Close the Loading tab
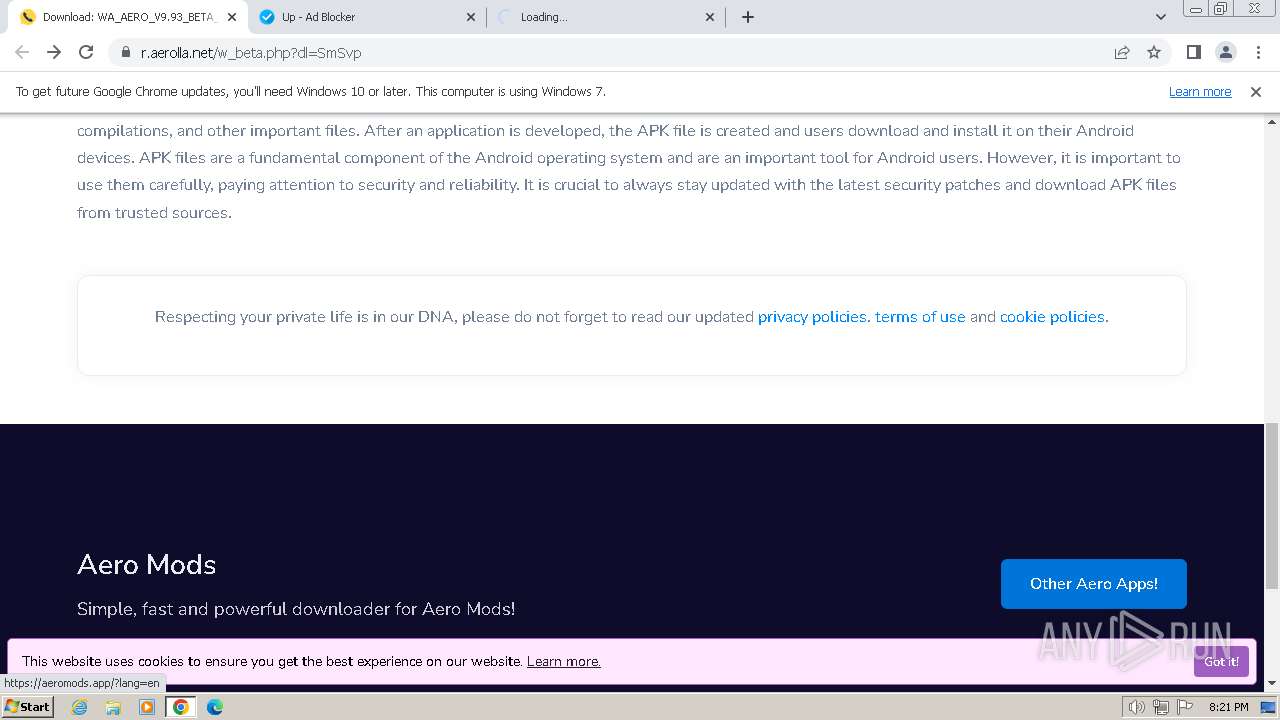 [710, 17]
